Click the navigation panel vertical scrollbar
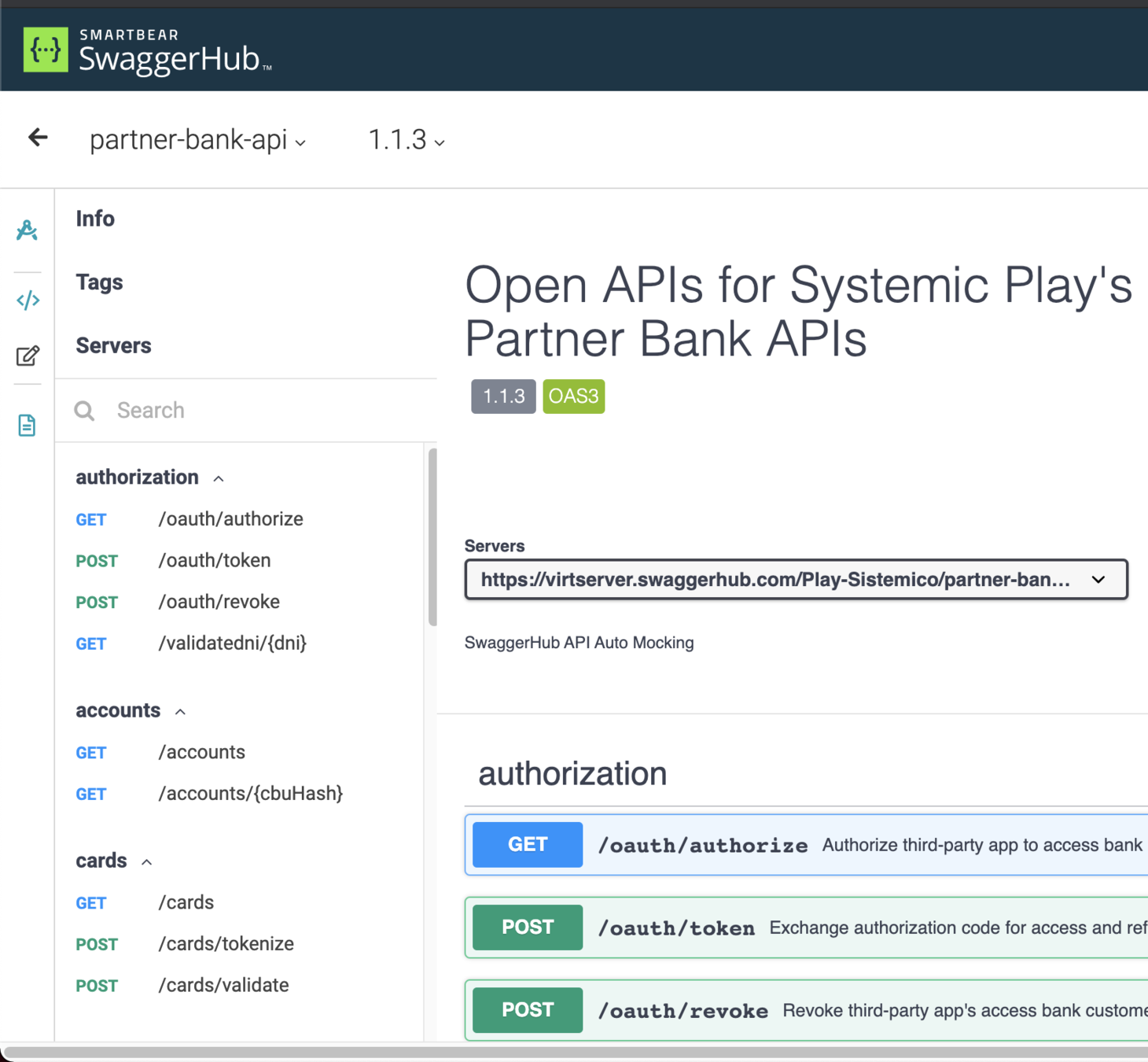 point(432,537)
